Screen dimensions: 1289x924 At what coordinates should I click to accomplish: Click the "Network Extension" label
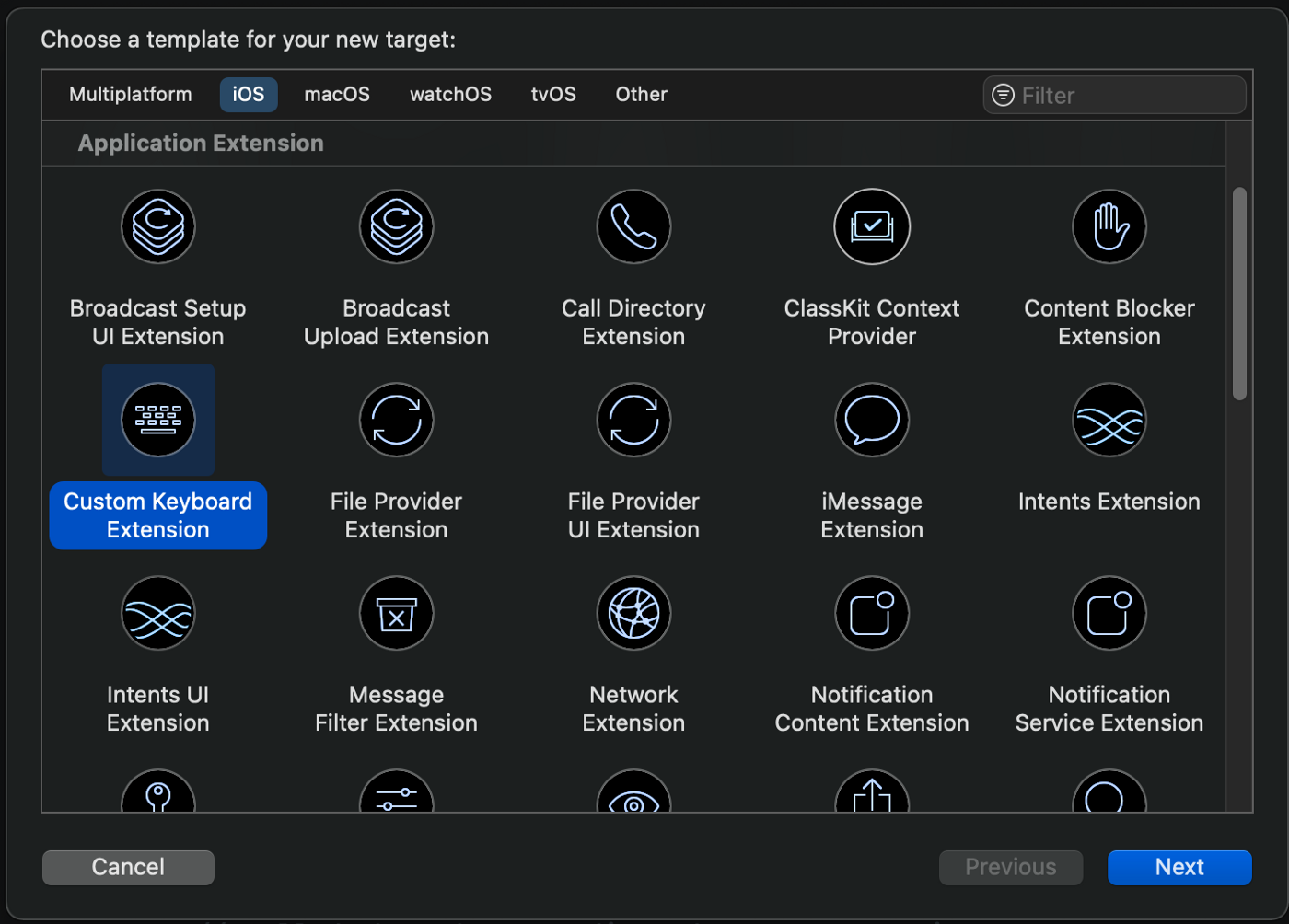tap(633, 709)
